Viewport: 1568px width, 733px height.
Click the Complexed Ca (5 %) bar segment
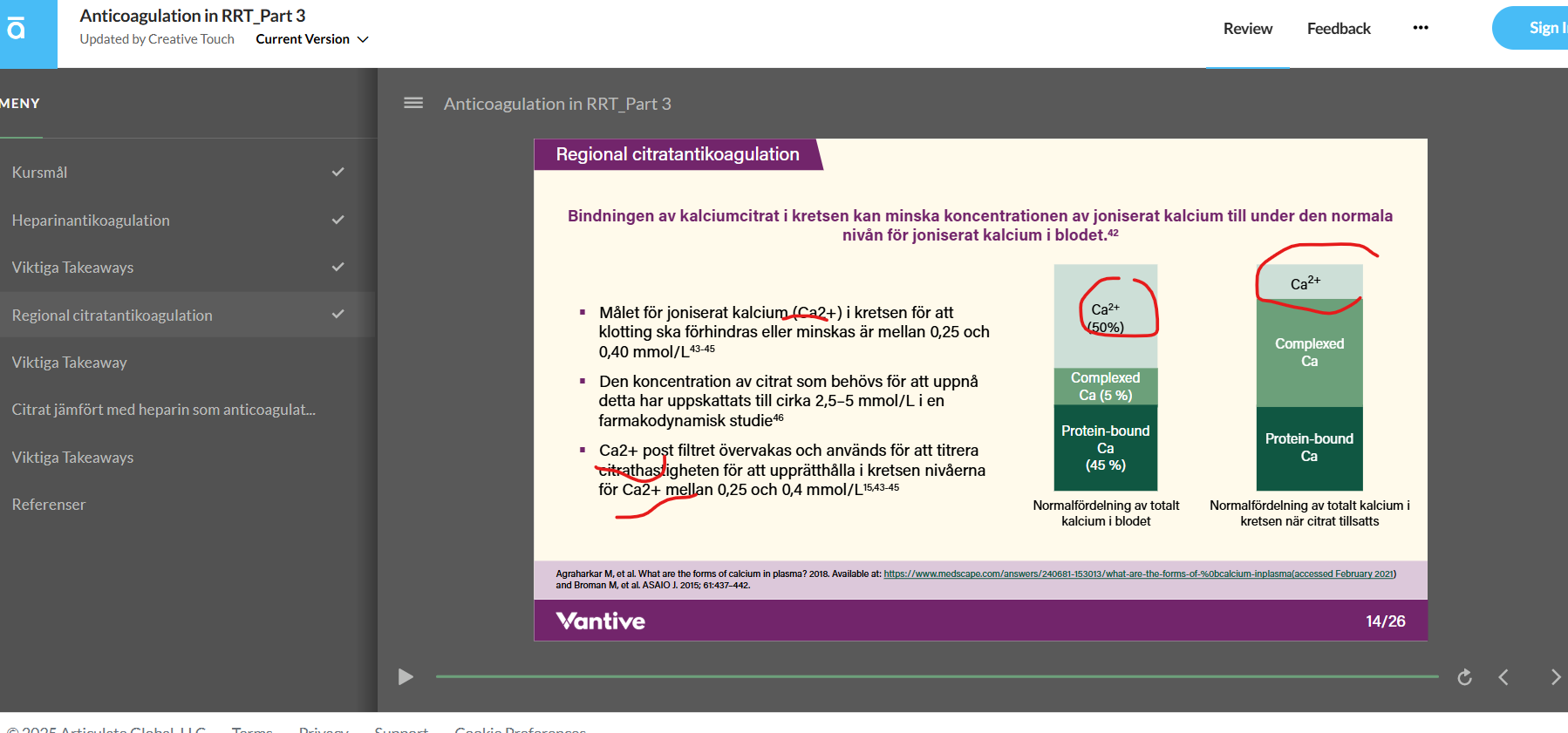point(1105,386)
